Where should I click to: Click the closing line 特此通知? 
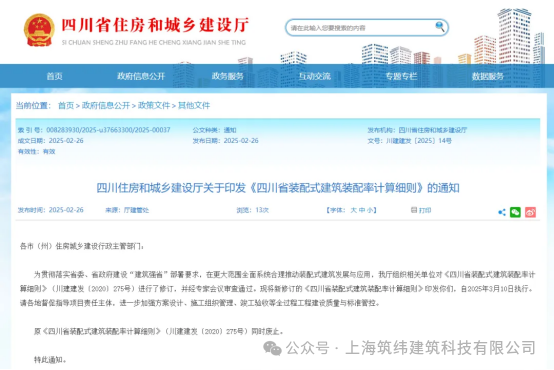click(50, 360)
